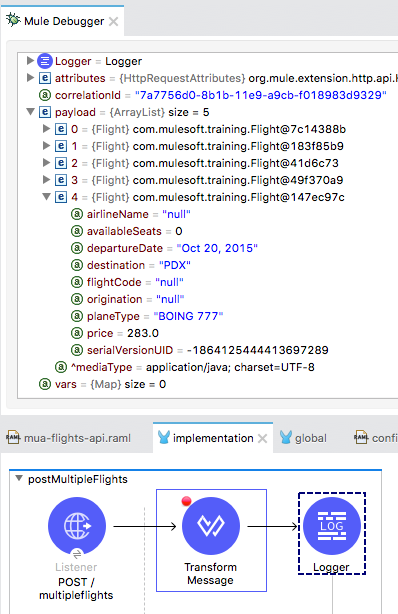This screenshot has height=614, width=398.
Task: Collapse Flight item 4
Action: [46, 197]
